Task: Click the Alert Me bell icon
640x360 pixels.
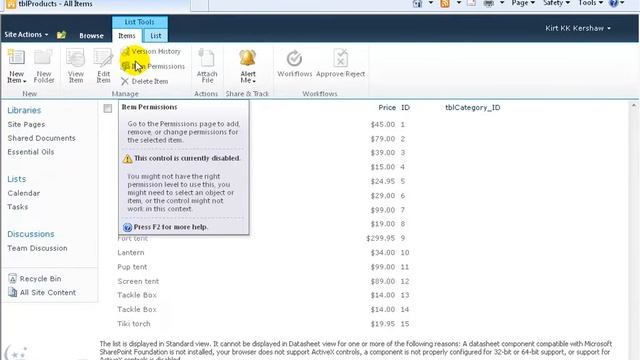Action: click(x=247, y=57)
